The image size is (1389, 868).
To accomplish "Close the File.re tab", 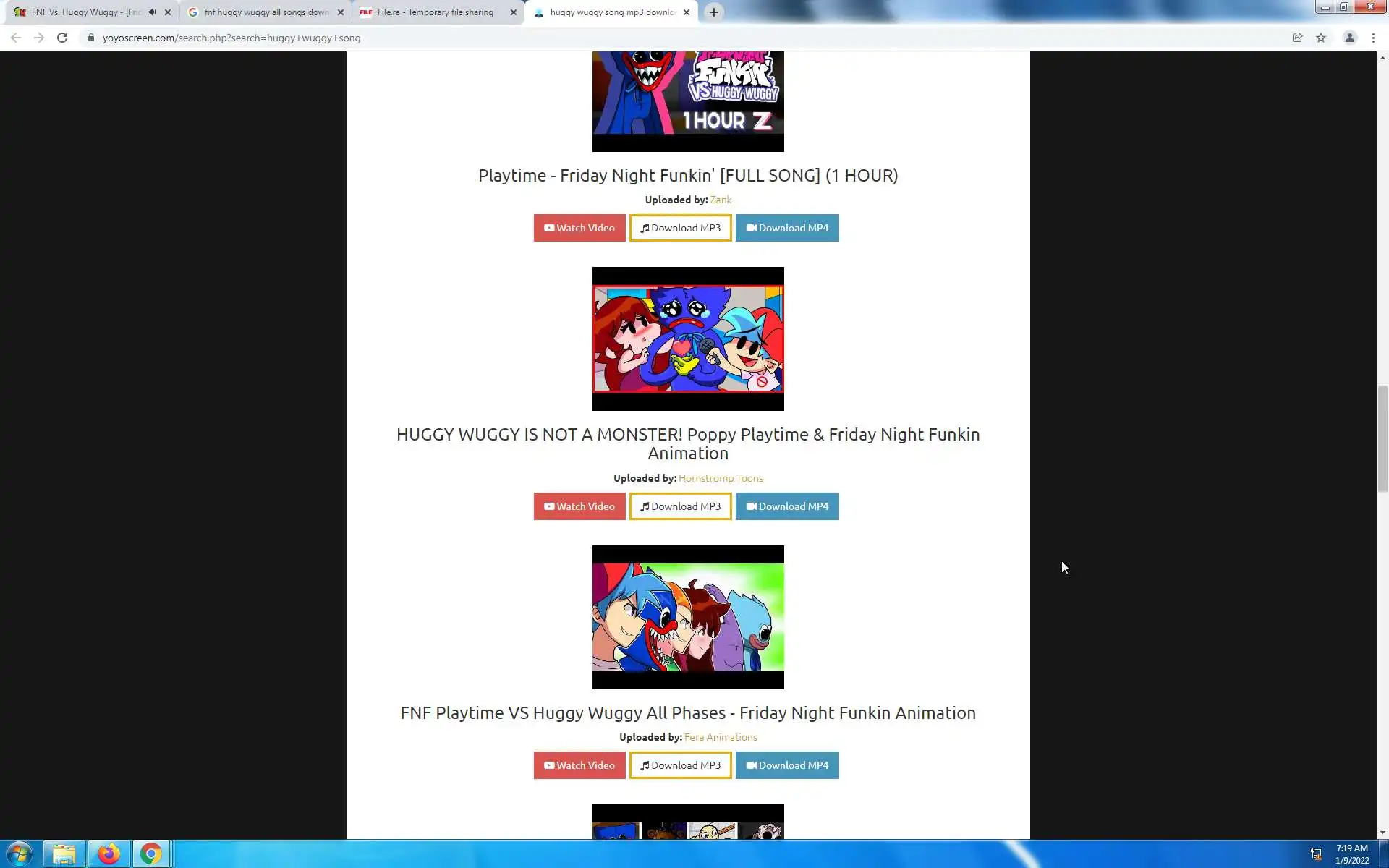I will (514, 12).
